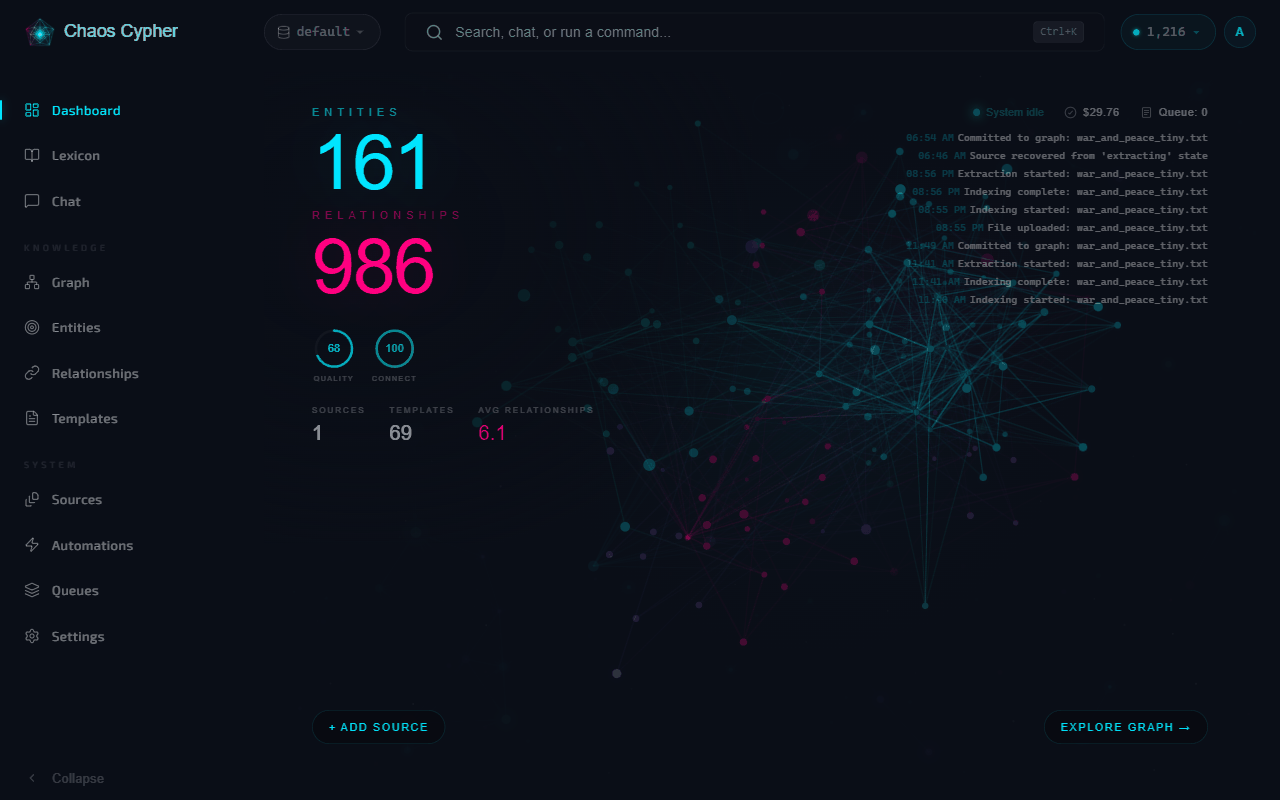This screenshot has width=1280, height=800.
Task: Click the 161 entities count
Action: (x=373, y=162)
